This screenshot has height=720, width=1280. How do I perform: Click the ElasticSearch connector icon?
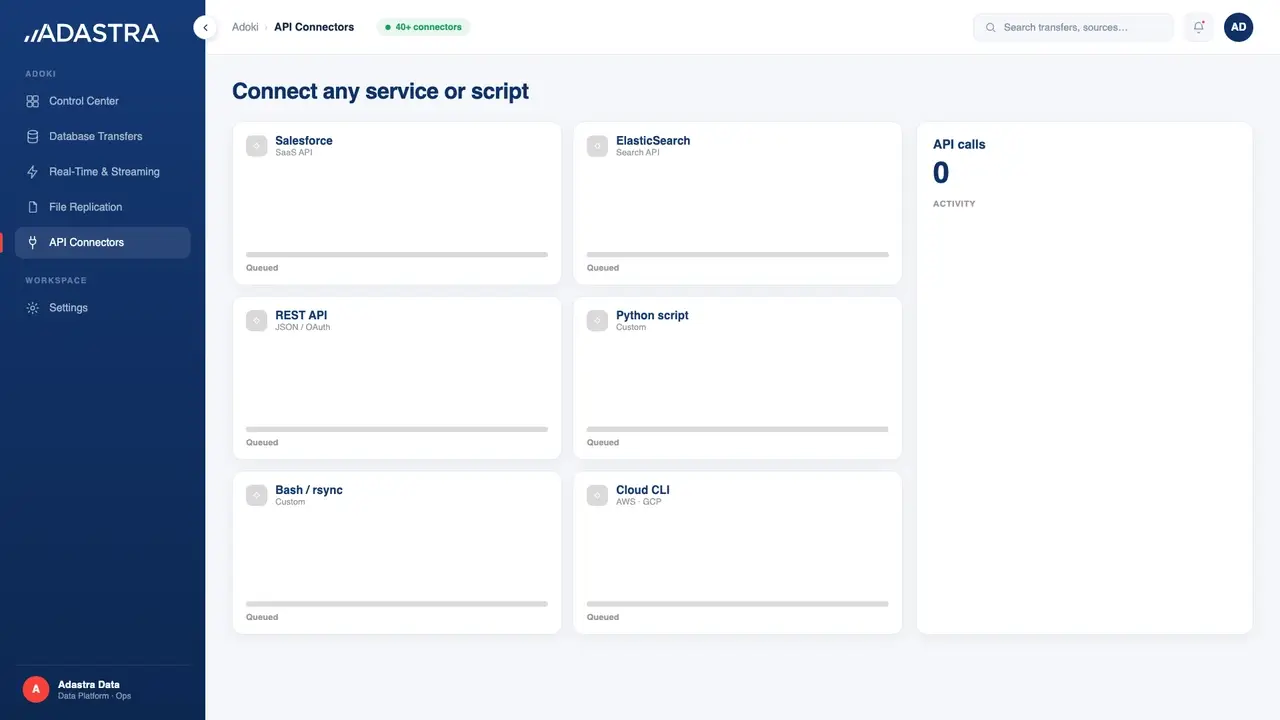pos(598,146)
